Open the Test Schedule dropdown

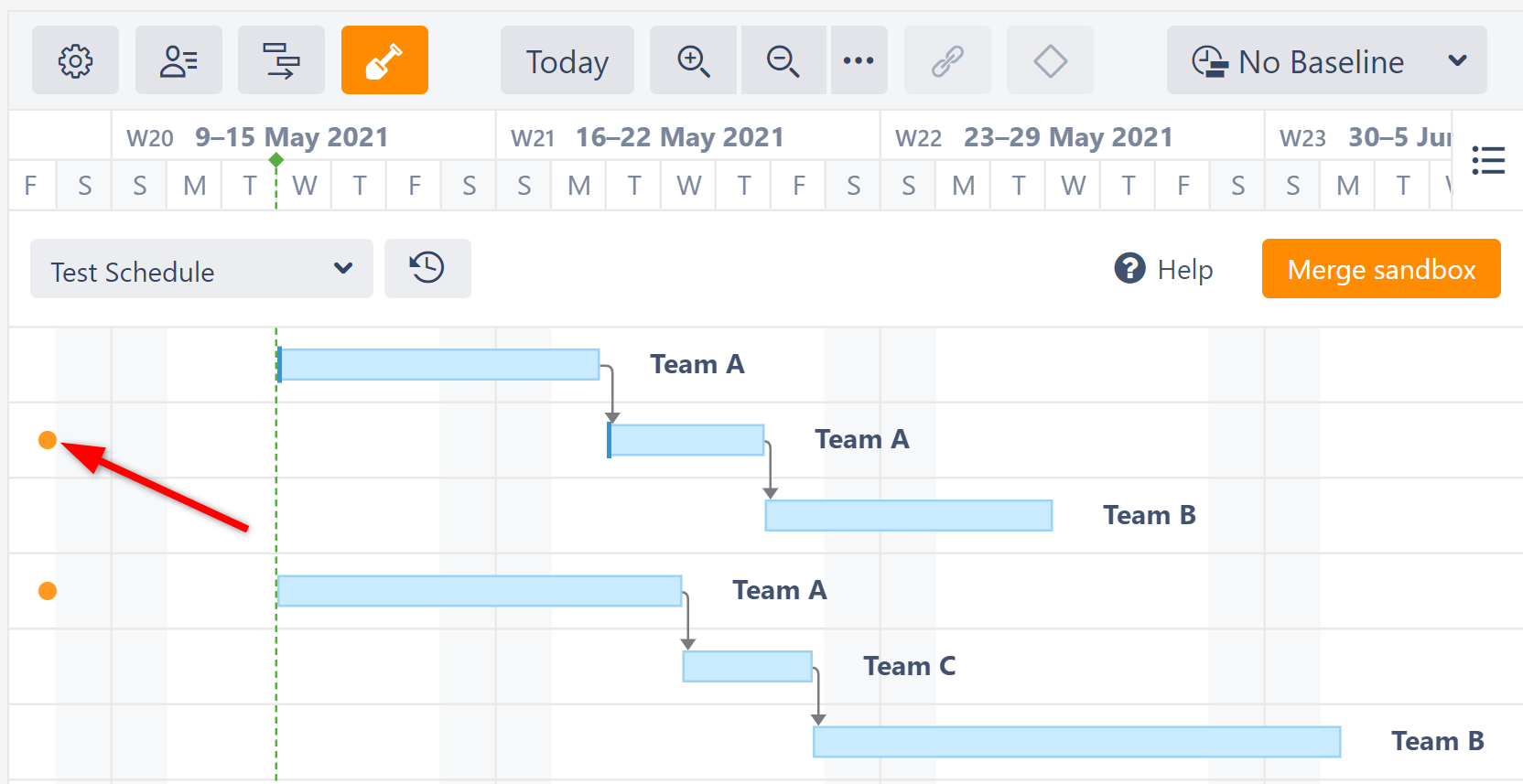tap(201, 269)
